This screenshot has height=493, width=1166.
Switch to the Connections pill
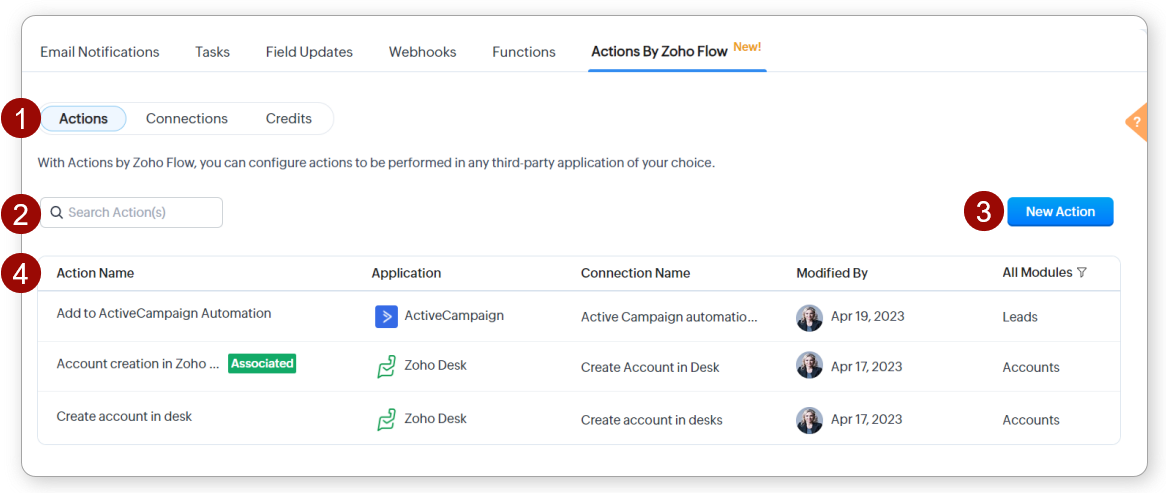coord(187,119)
